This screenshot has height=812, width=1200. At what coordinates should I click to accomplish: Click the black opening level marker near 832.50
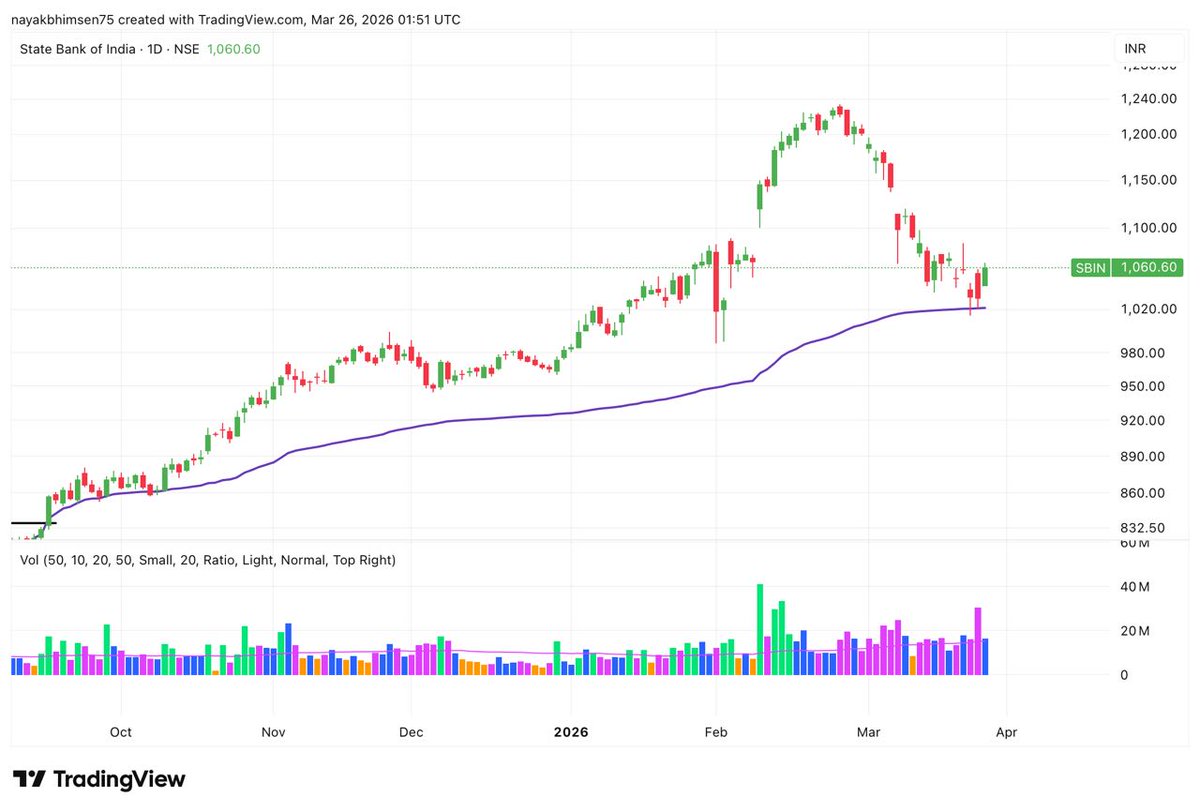pyautogui.click(x=33, y=522)
